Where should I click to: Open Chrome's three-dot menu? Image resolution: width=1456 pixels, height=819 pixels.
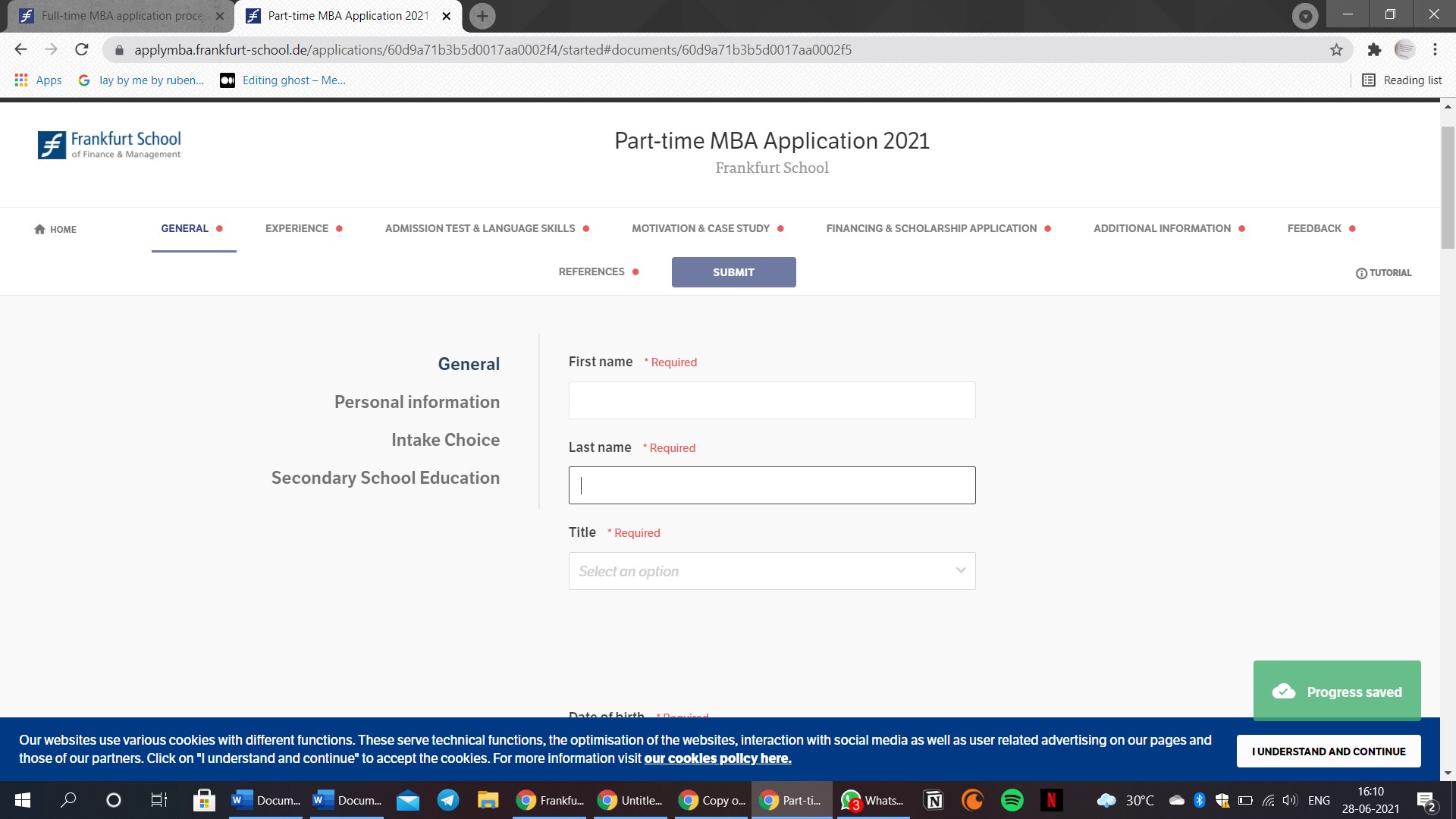1435,49
